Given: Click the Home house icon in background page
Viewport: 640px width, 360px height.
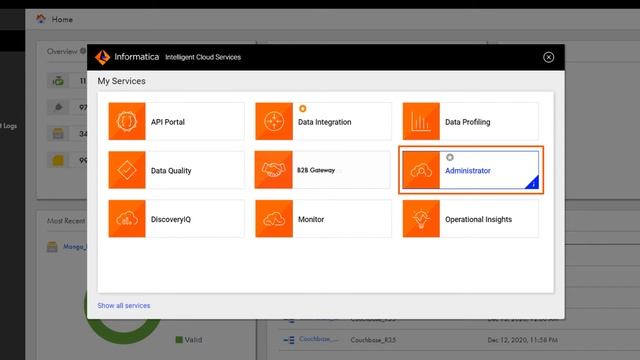Looking at the screenshot, I should click(41, 19).
